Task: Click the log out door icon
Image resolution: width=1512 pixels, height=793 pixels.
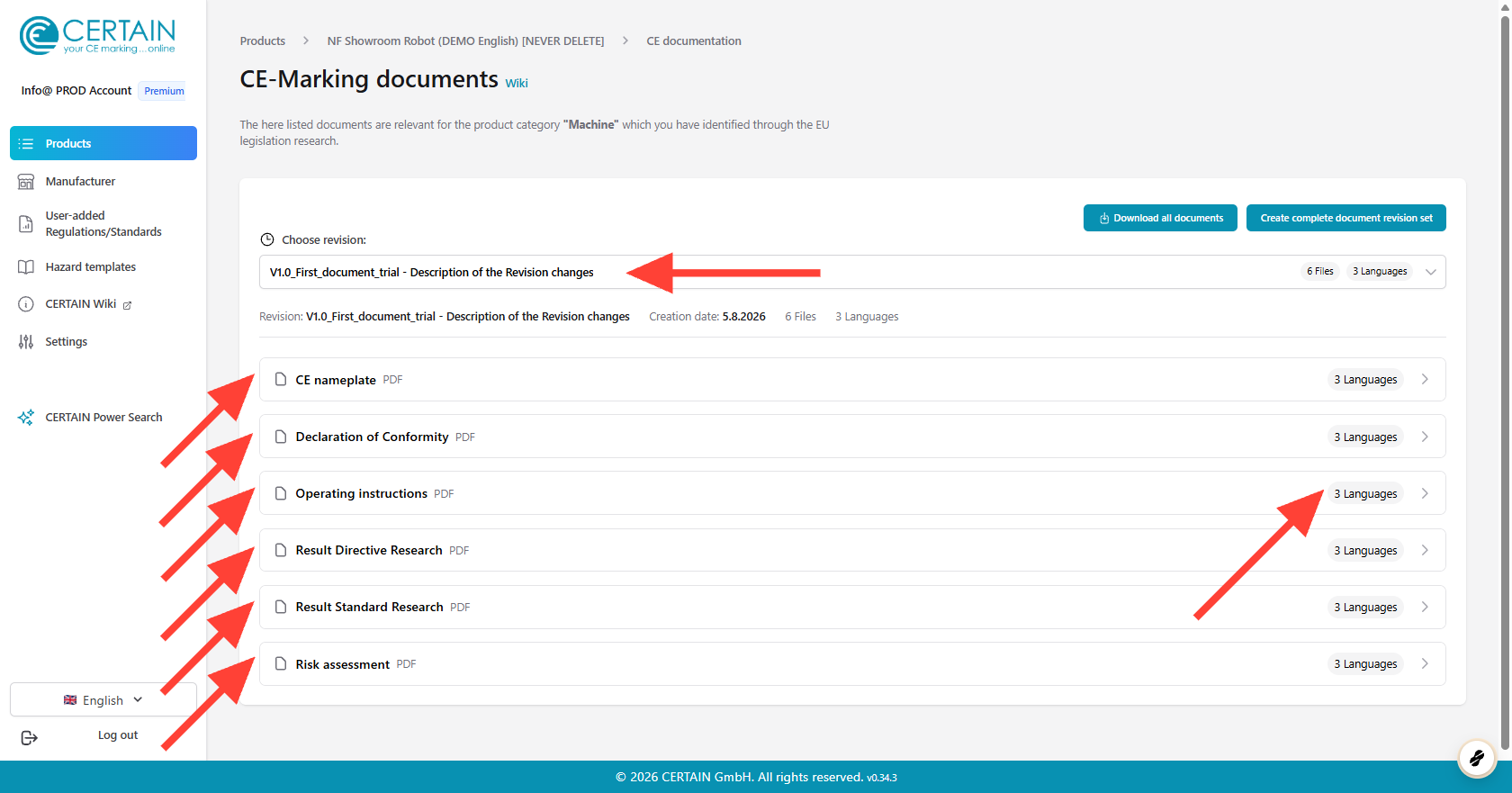Action: tap(29, 738)
